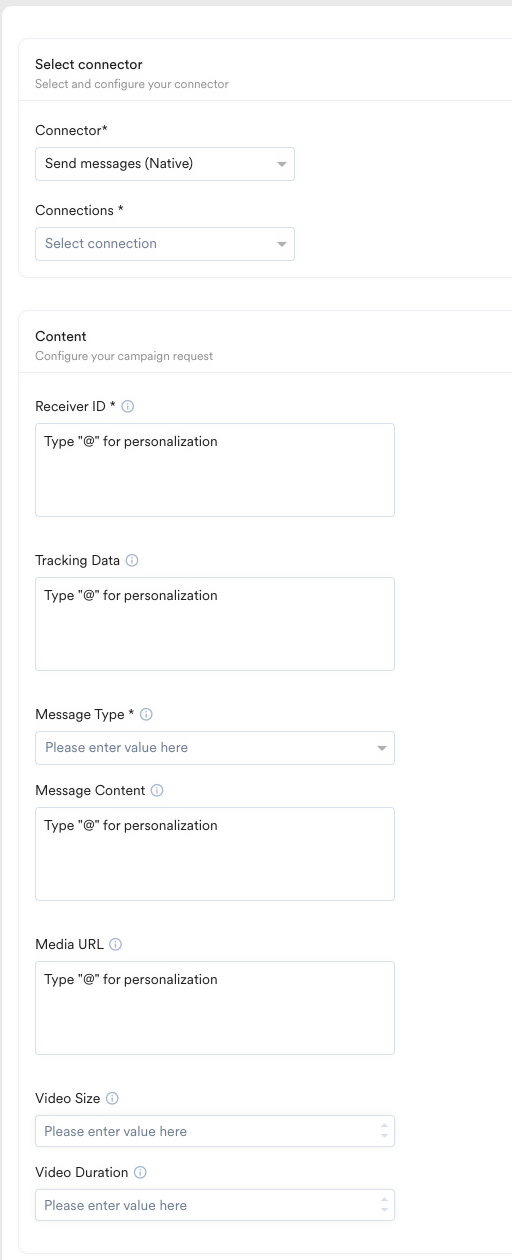Increase Video Size using stepper up arrow
This screenshot has height=1260, width=512.
[x=385, y=1127]
